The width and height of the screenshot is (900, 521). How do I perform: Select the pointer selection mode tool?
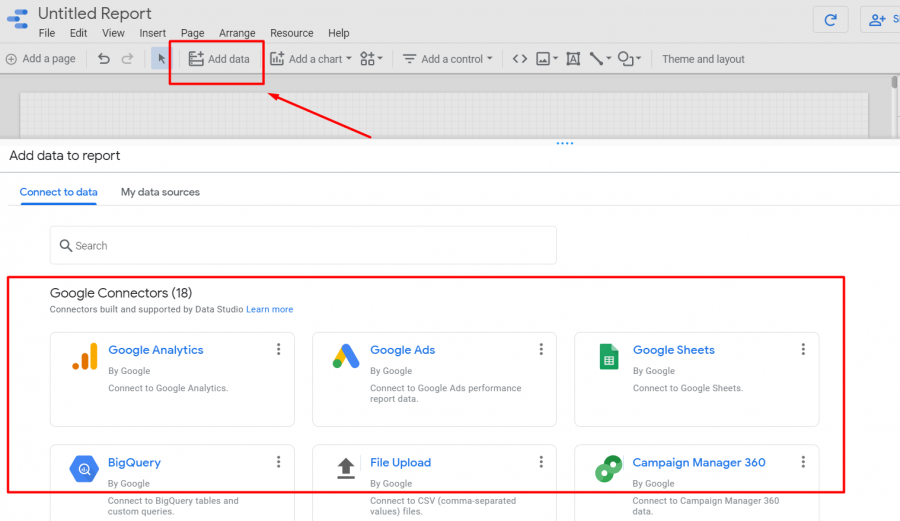[161, 59]
